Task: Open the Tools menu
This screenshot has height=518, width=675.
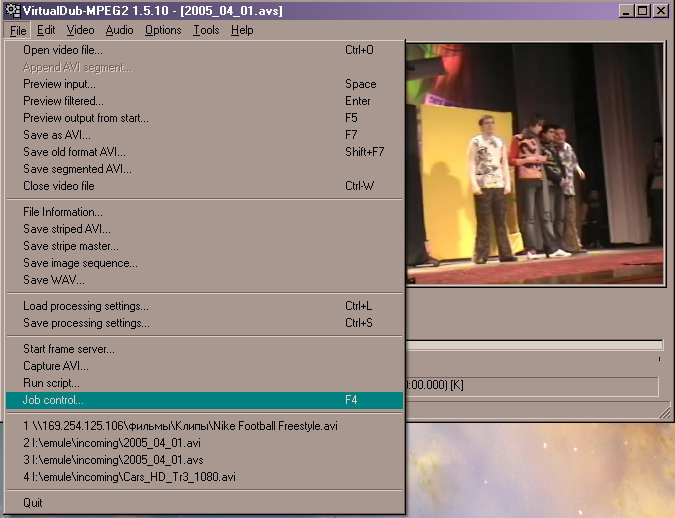Action: tap(206, 30)
